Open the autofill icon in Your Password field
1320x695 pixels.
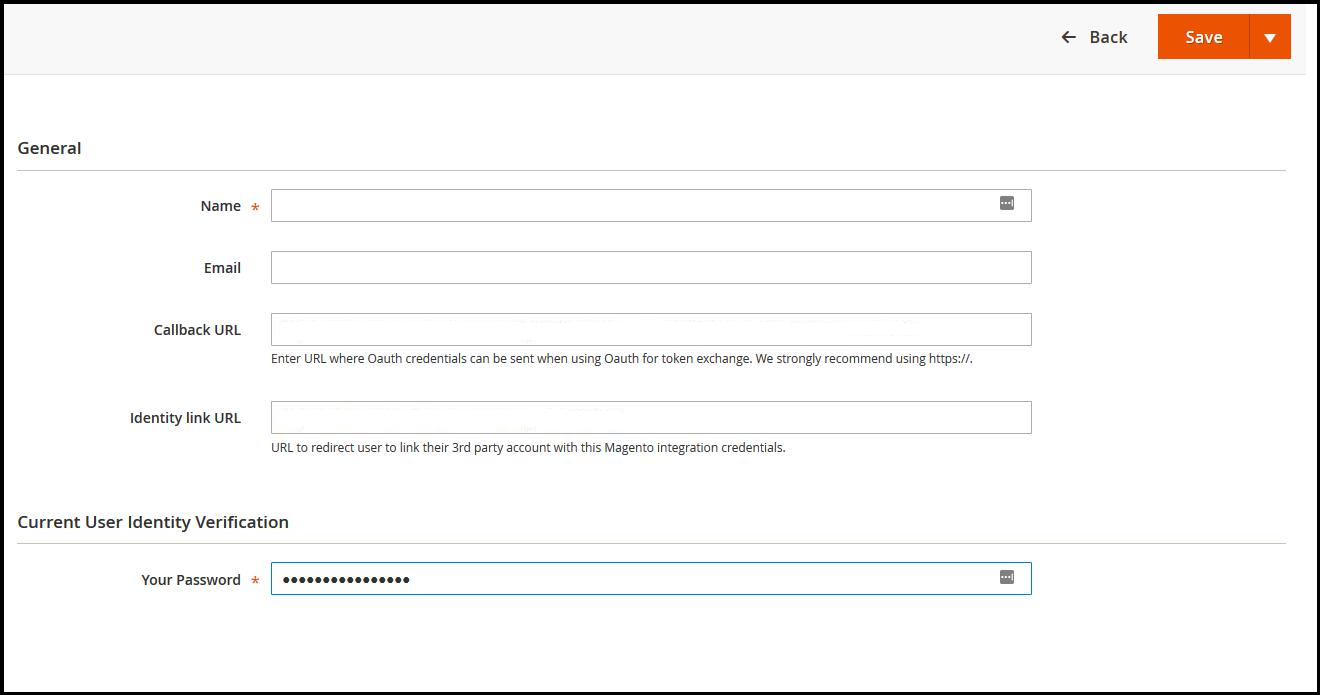1006,578
